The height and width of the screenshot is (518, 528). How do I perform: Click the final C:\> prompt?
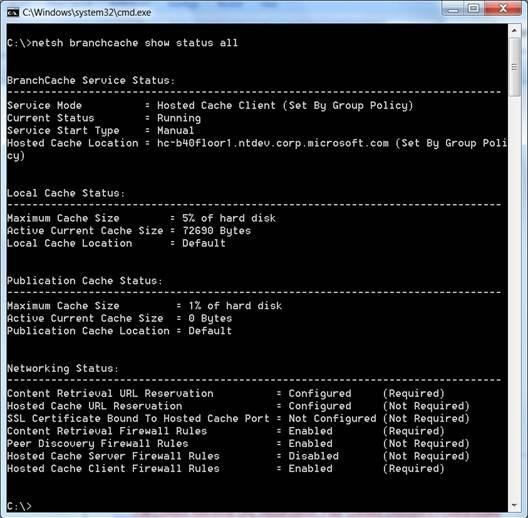(19, 506)
